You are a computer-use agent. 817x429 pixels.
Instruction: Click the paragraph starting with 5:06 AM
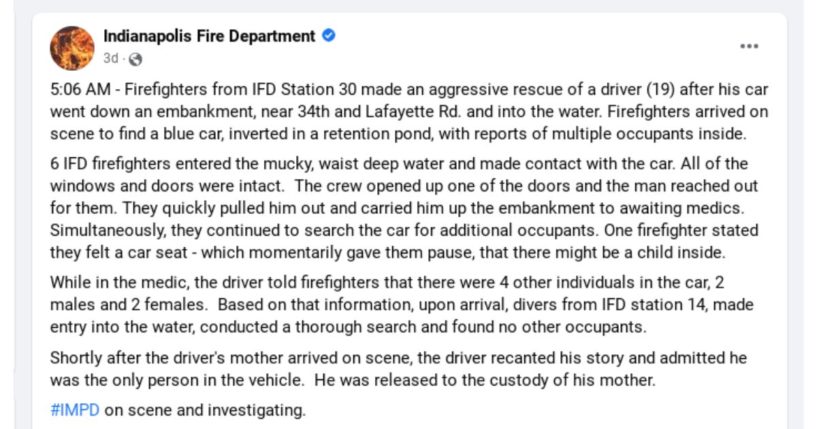409,112
